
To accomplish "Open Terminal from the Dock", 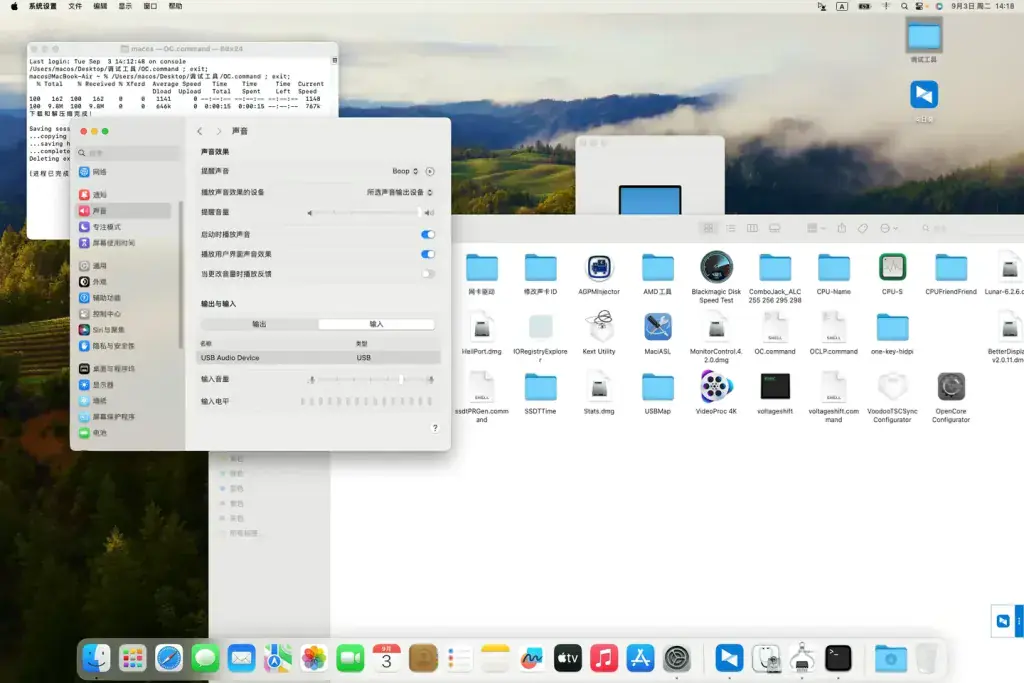I will (838, 658).
